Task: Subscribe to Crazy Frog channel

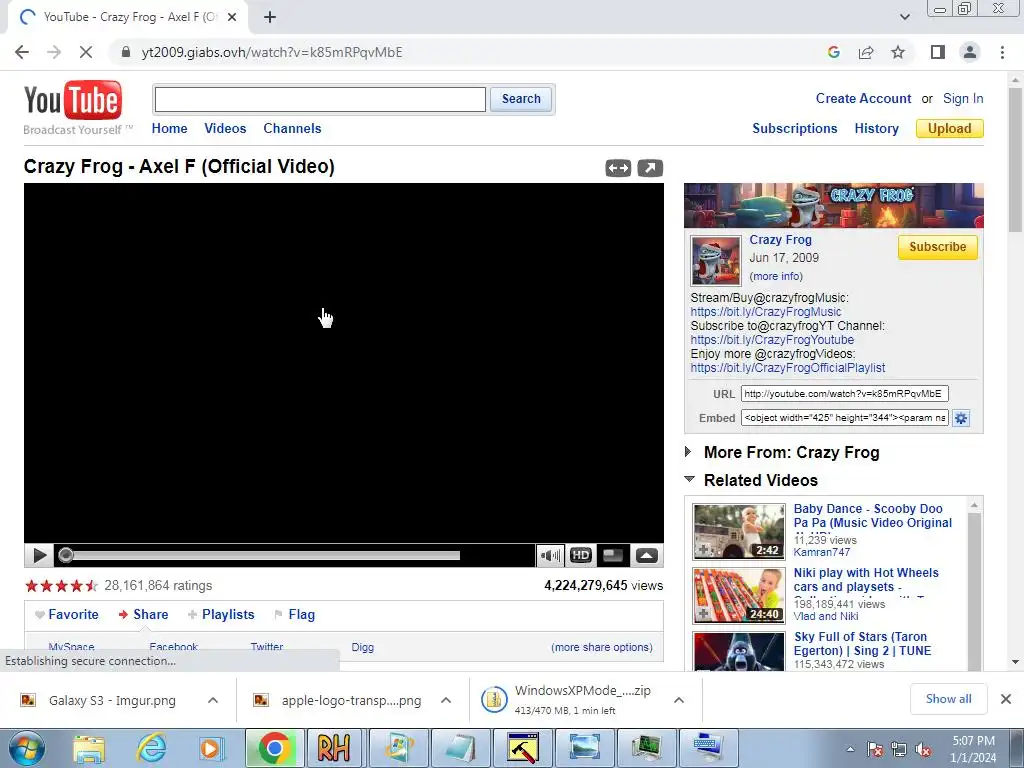Action: coord(937,247)
